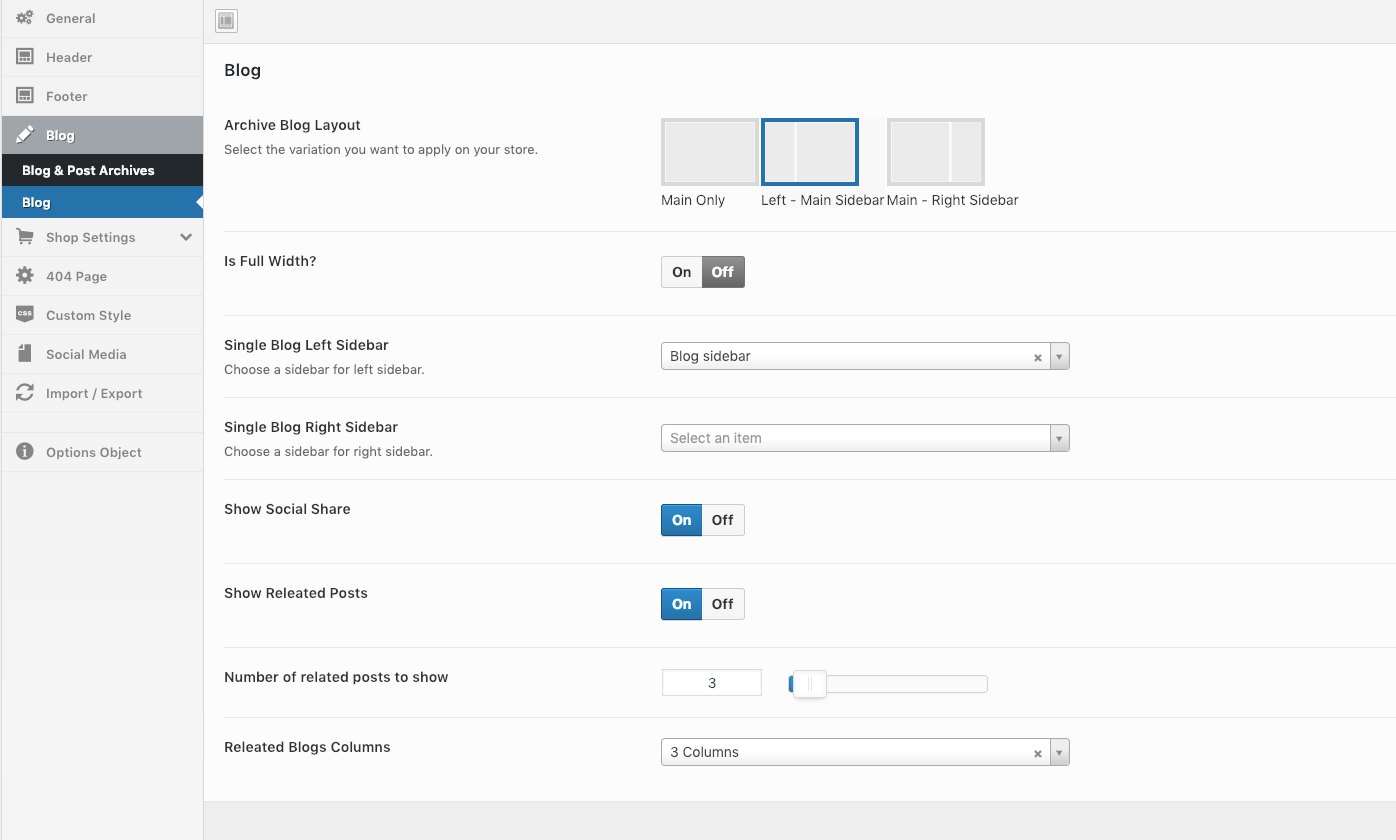Click the related posts number slider handle
1396x840 pixels.
(810, 684)
